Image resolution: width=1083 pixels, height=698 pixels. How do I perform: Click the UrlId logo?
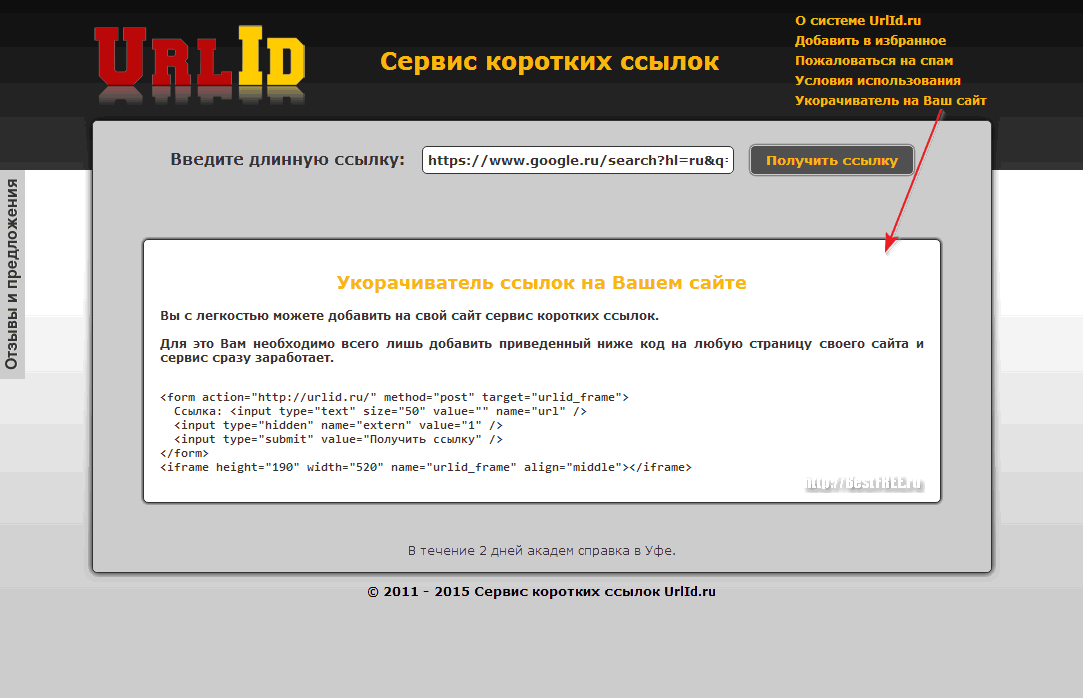pyautogui.click(x=199, y=63)
